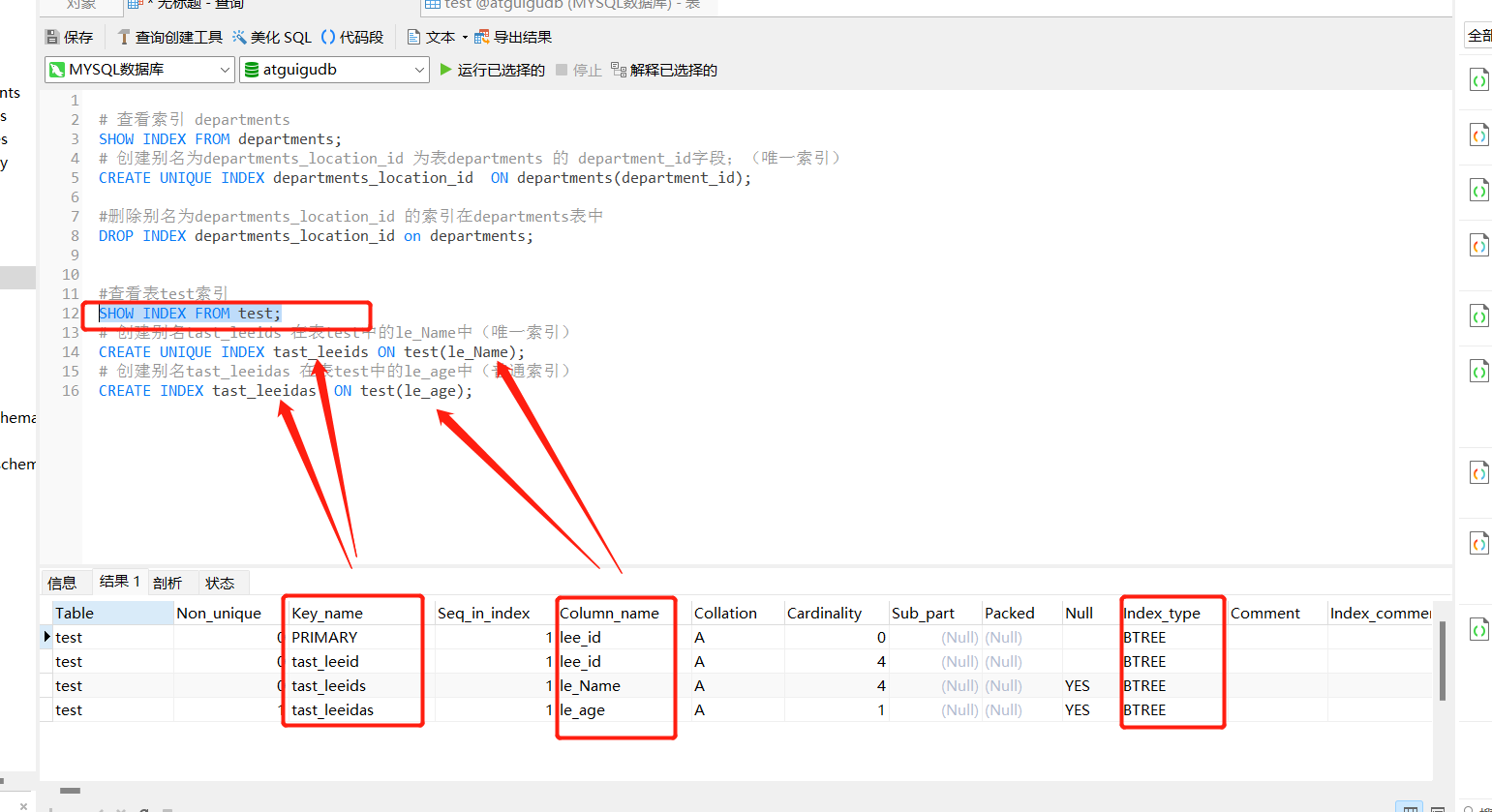Image resolution: width=1492 pixels, height=812 pixels.
Task: Click the Cardinality column header
Action: 837,613
